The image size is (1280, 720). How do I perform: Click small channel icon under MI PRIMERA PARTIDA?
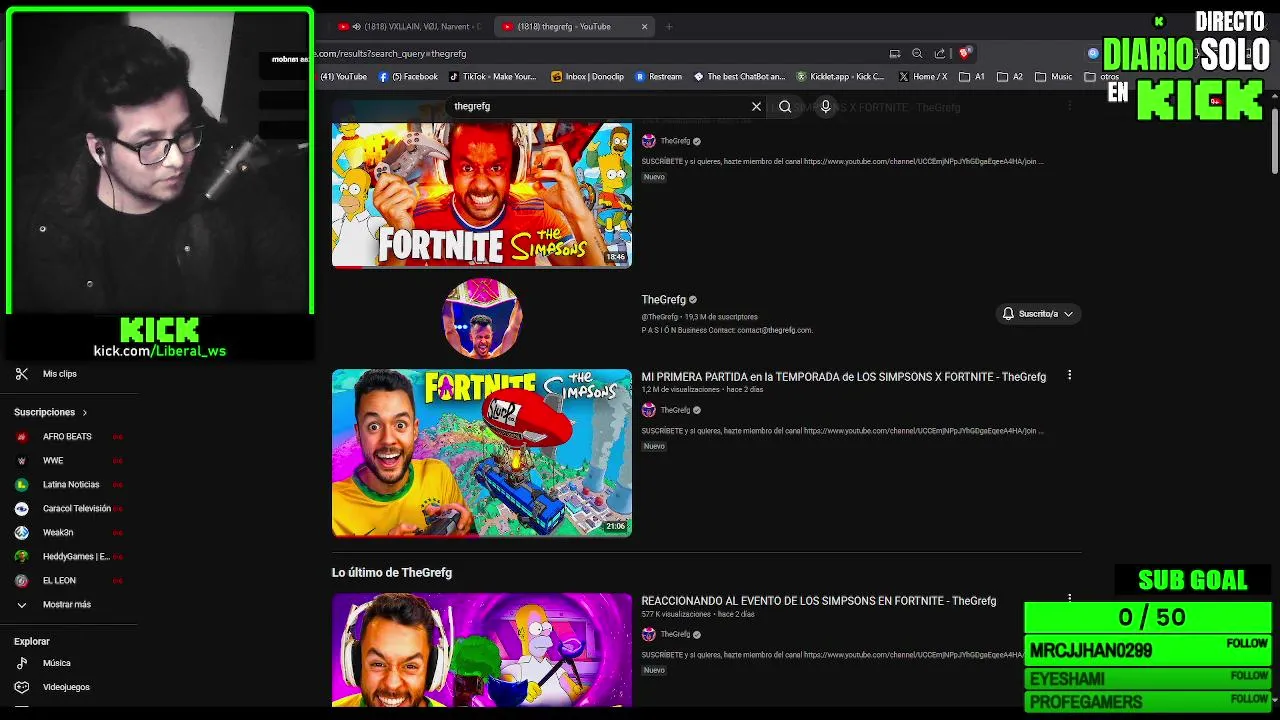(x=649, y=410)
